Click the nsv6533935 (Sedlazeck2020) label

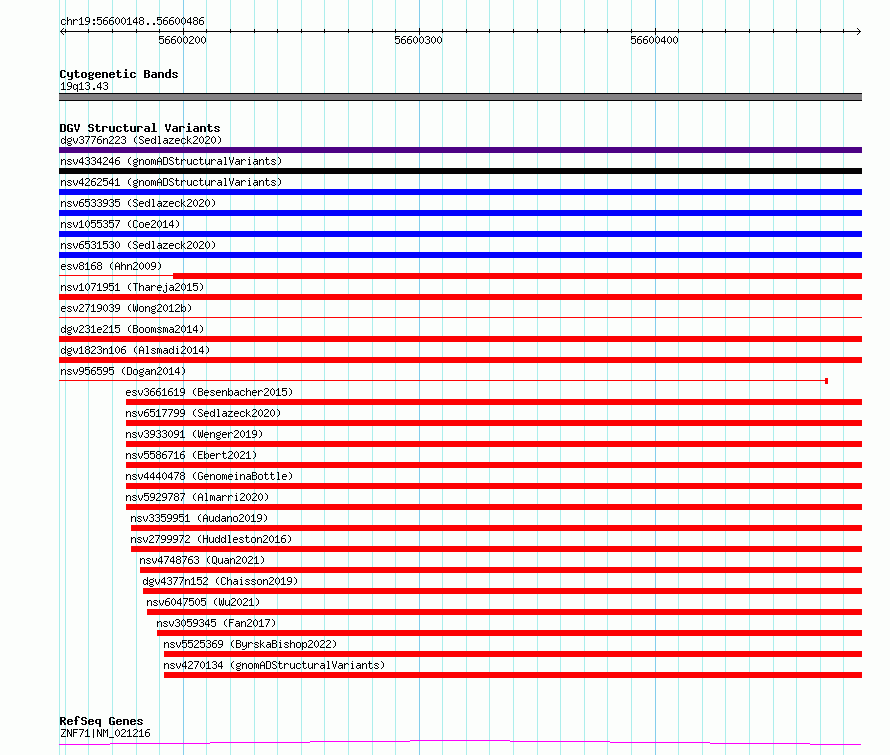138,203
